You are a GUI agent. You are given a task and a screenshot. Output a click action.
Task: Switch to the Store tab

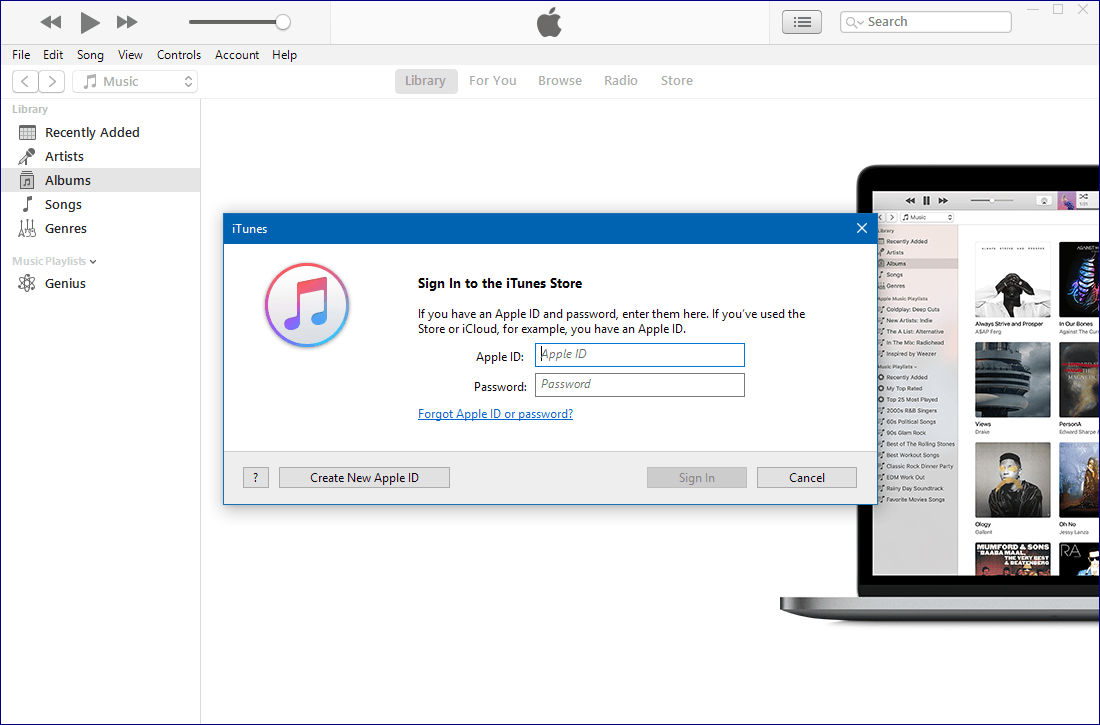676,81
